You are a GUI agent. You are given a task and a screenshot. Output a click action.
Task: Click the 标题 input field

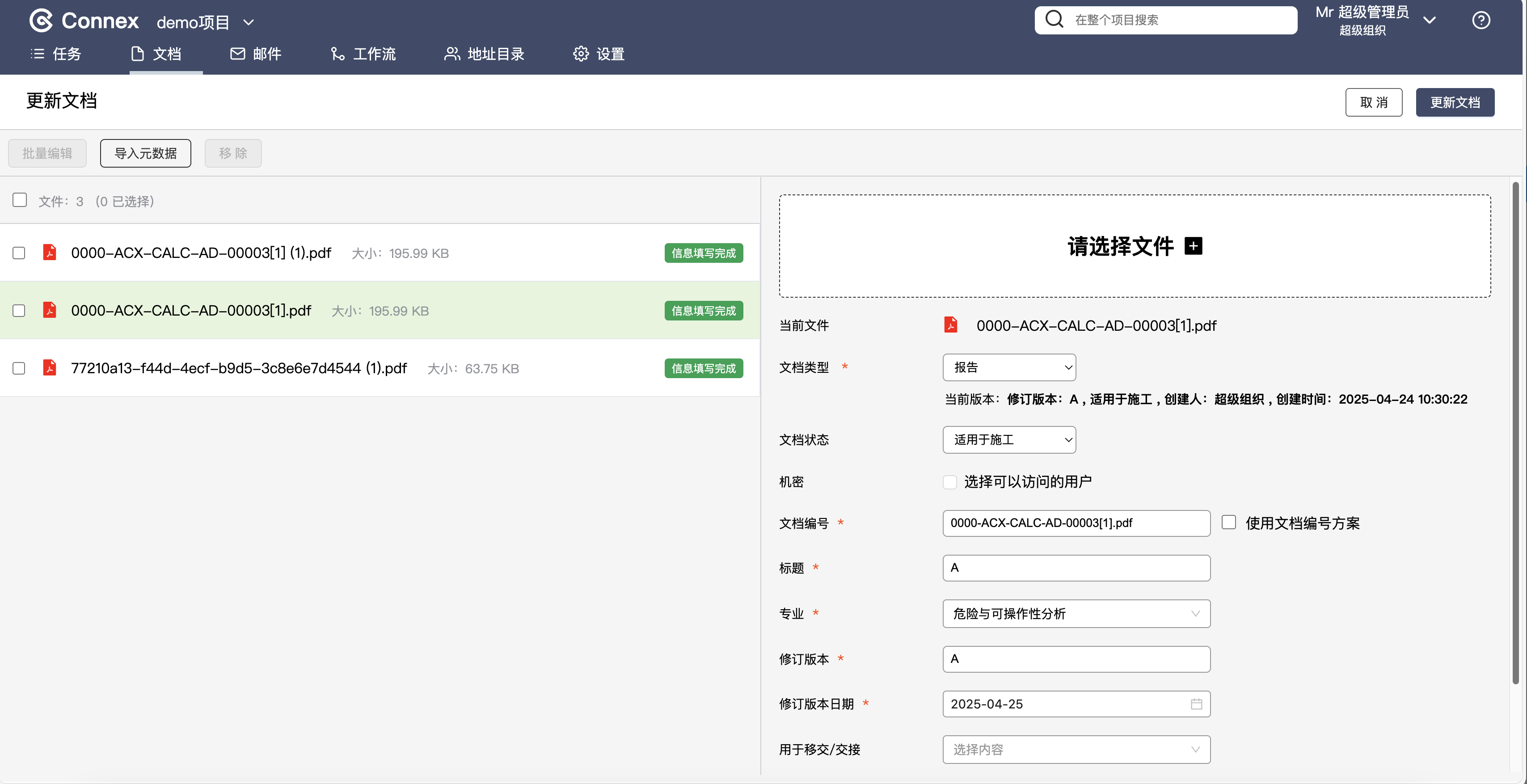pyautogui.click(x=1076, y=568)
